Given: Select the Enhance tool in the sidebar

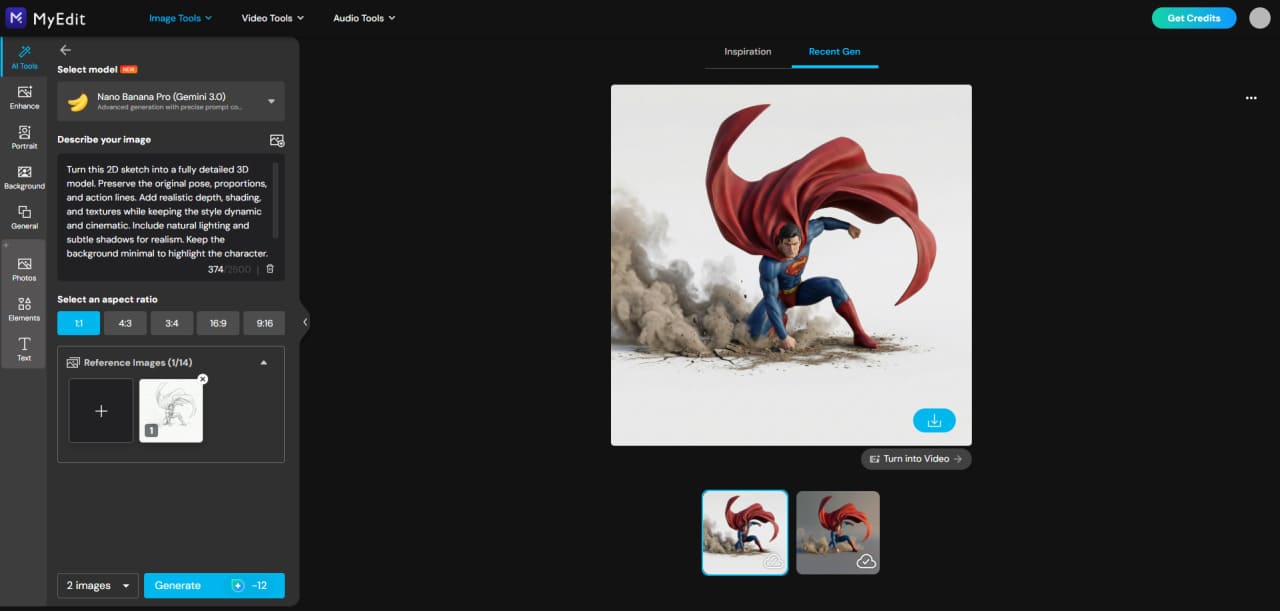Looking at the screenshot, I should 23,97.
